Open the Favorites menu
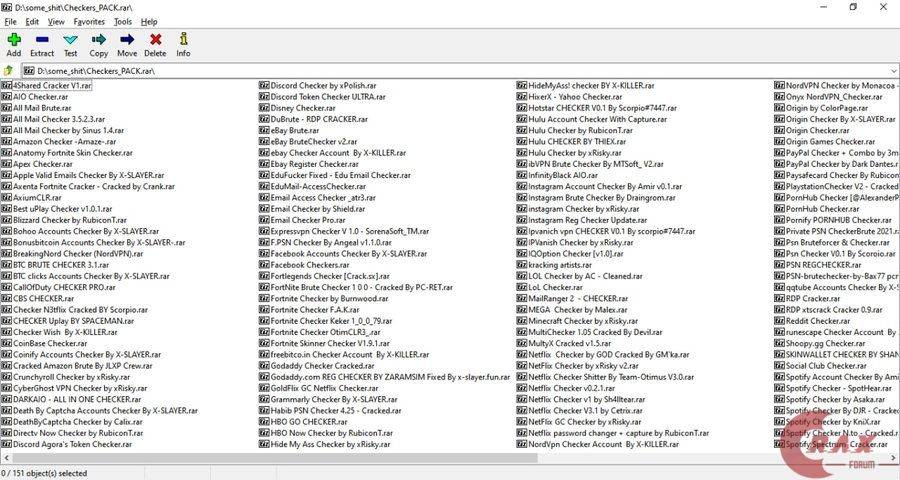Viewport: 900px width, 480px height. point(89,22)
